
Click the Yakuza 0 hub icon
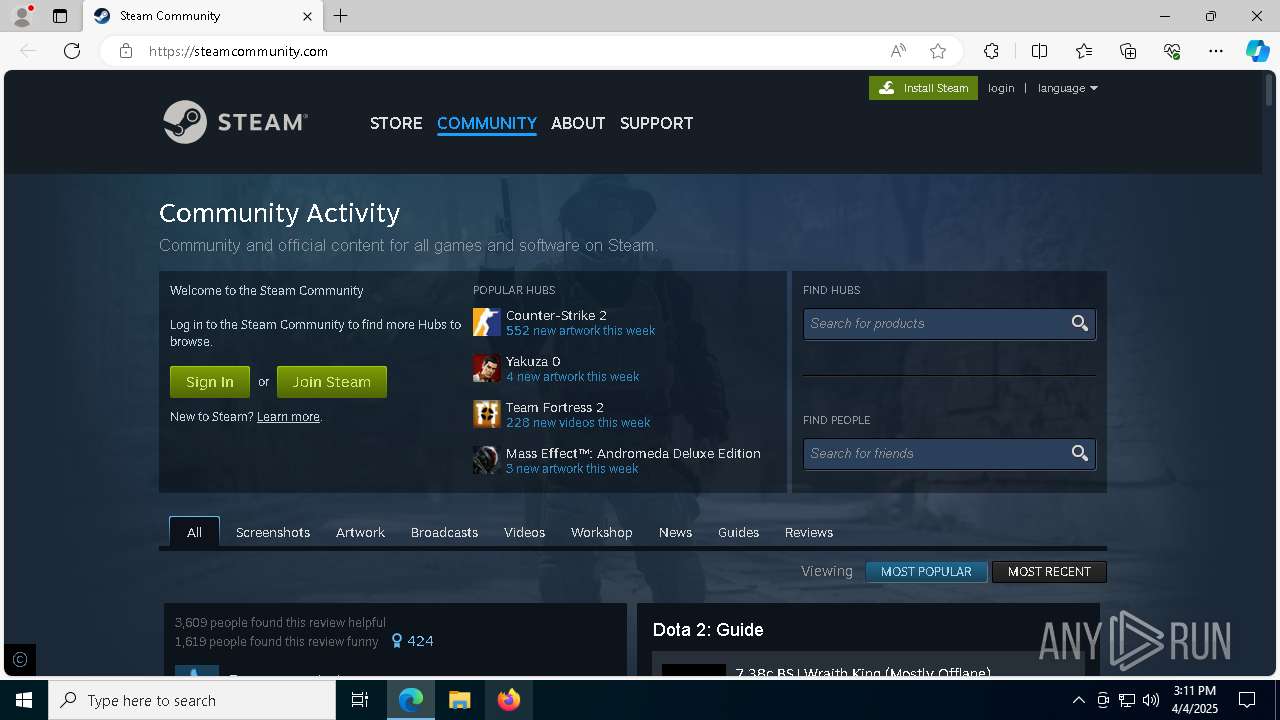[486, 368]
